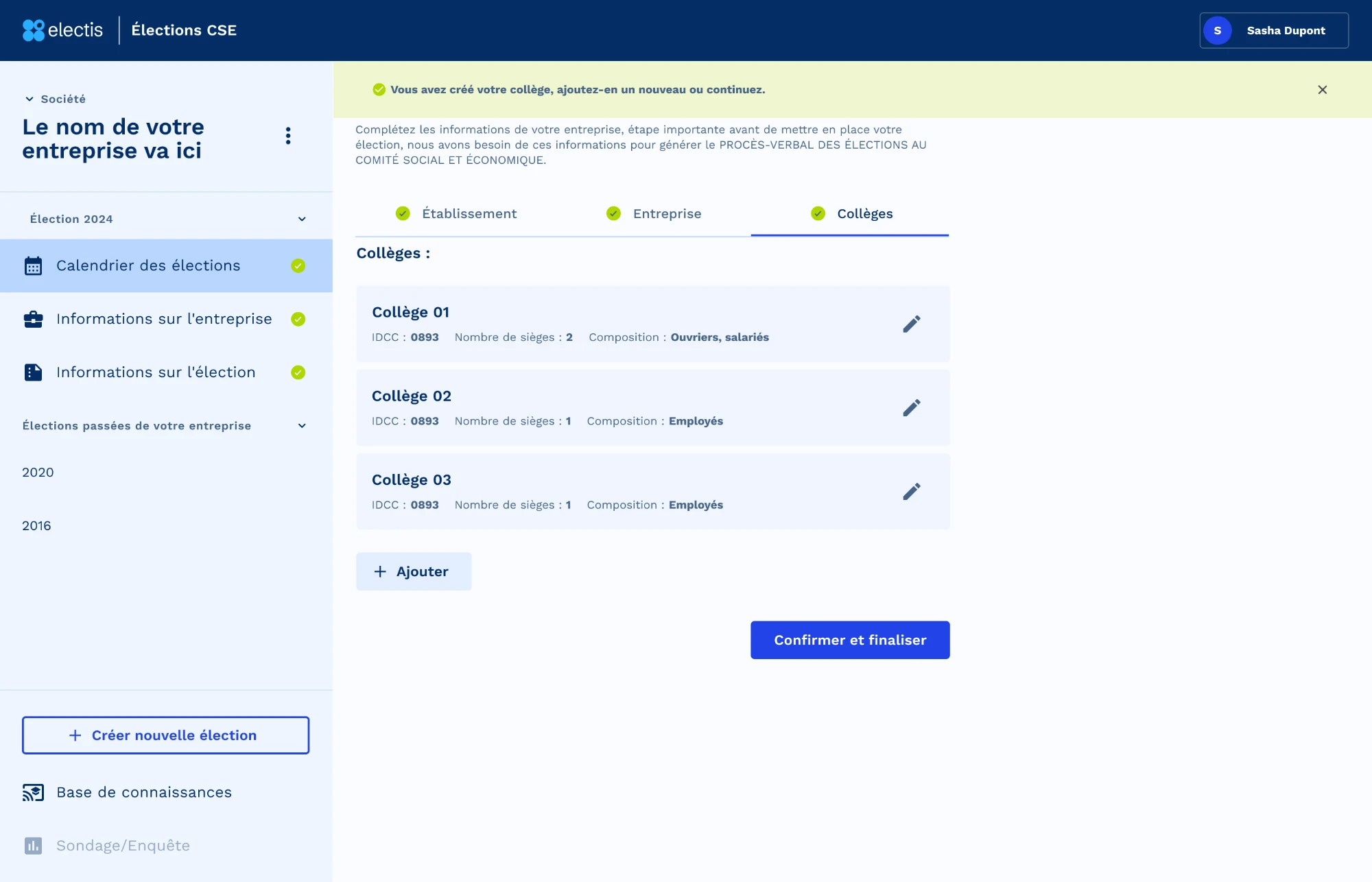This screenshot has width=1372, height=882.
Task: Select the Collège 01 card title
Action: (x=410, y=312)
